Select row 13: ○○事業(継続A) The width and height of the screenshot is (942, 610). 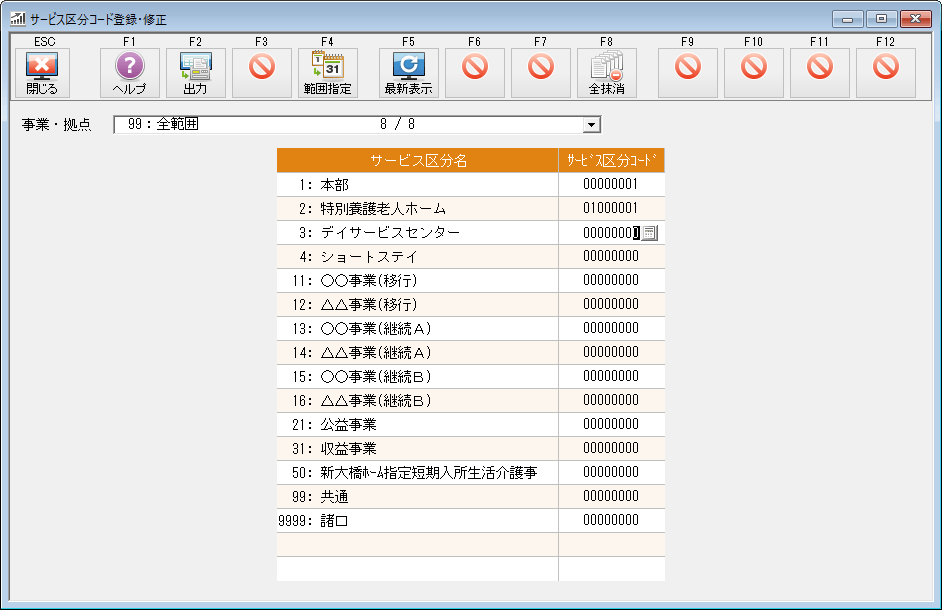418,329
